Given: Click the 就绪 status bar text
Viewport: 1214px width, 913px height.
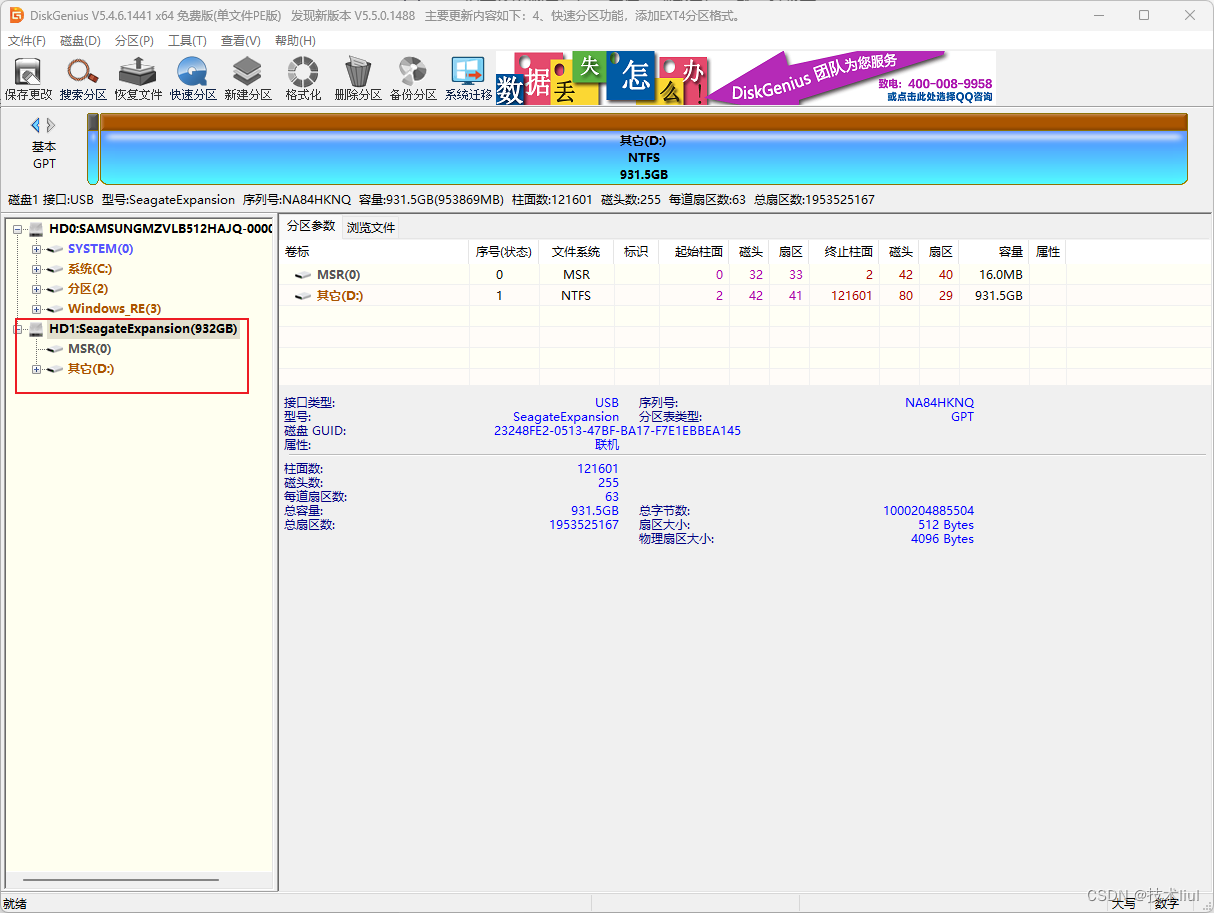Looking at the screenshot, I should pyautogui.click(x=15, y=903).
